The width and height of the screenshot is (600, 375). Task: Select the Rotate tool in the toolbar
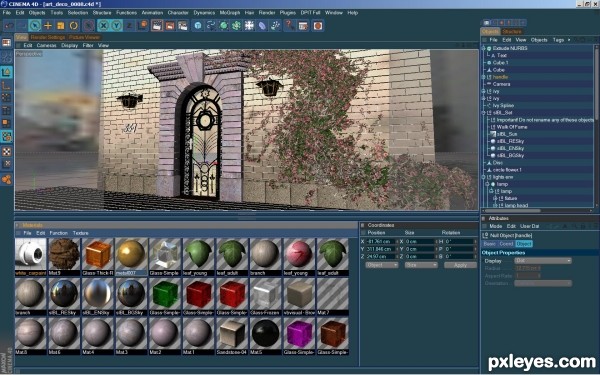coord(73,26)
